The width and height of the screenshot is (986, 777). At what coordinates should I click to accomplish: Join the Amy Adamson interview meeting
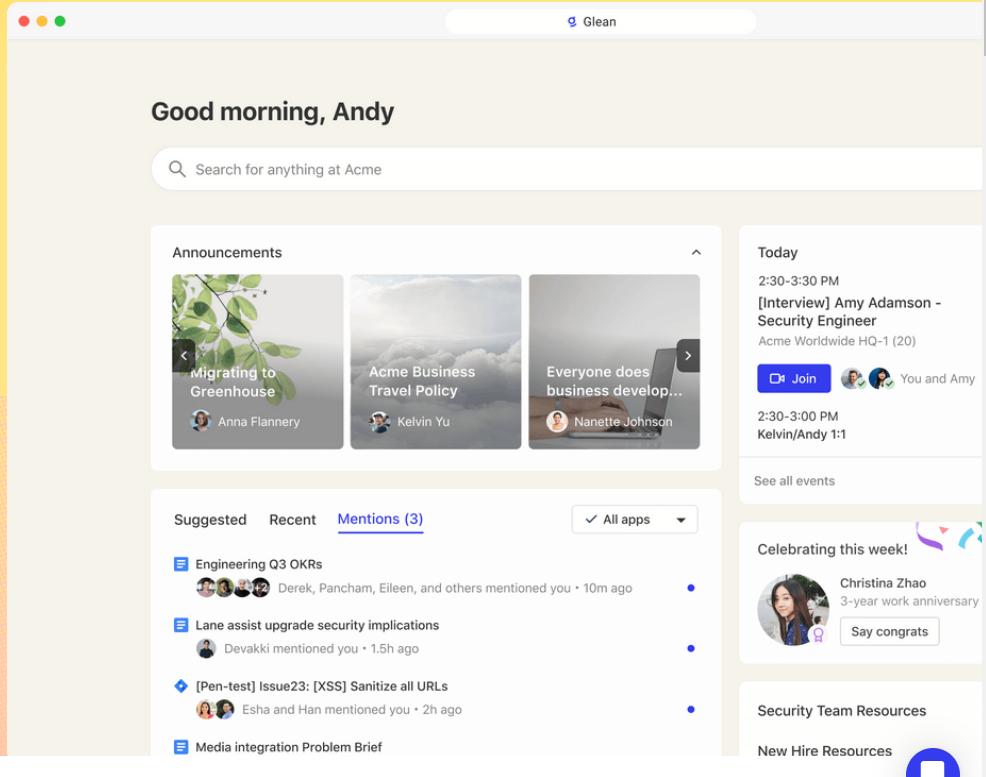click(794, 378)
